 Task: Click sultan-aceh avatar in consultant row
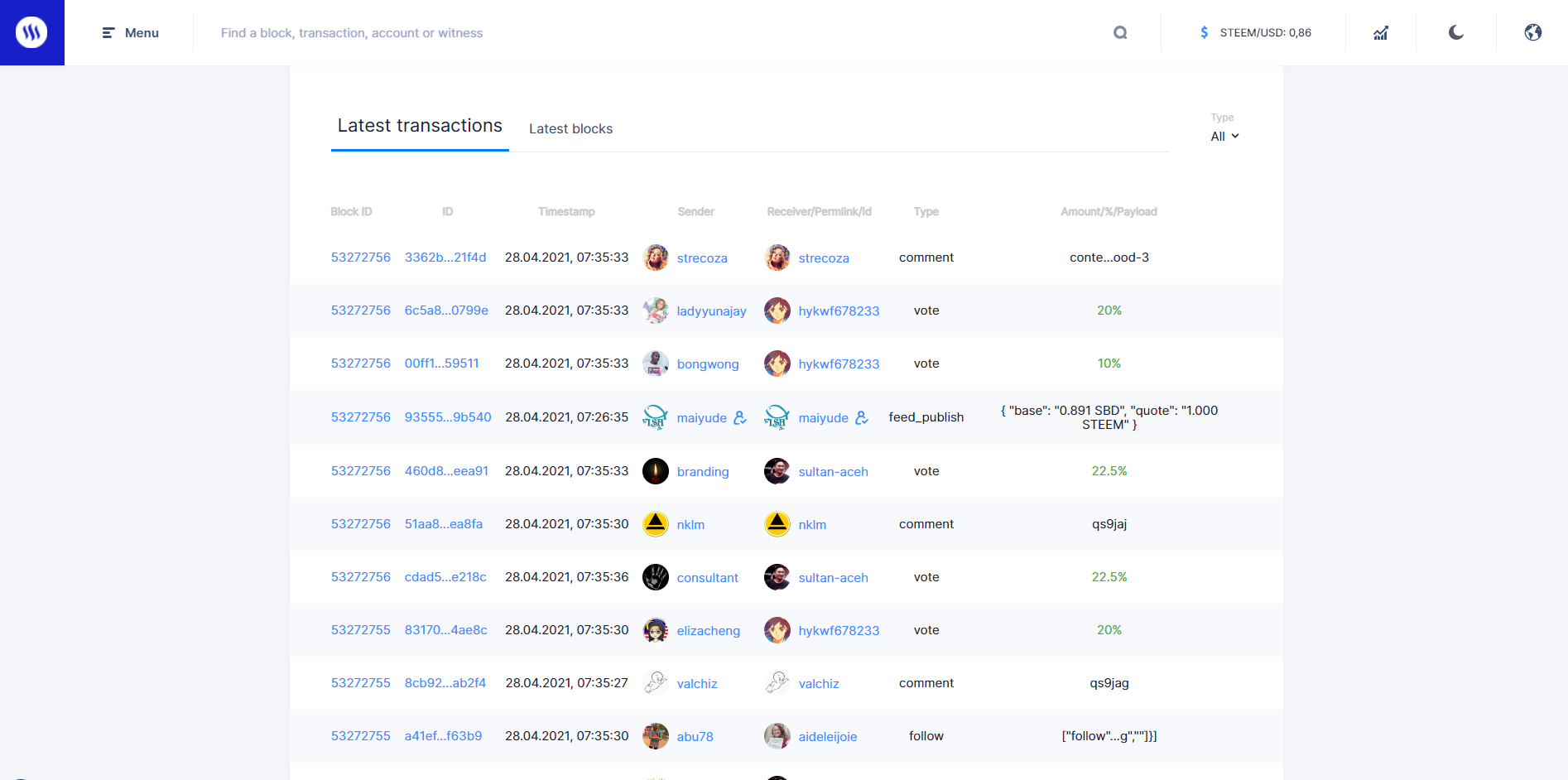coord(777,577)
